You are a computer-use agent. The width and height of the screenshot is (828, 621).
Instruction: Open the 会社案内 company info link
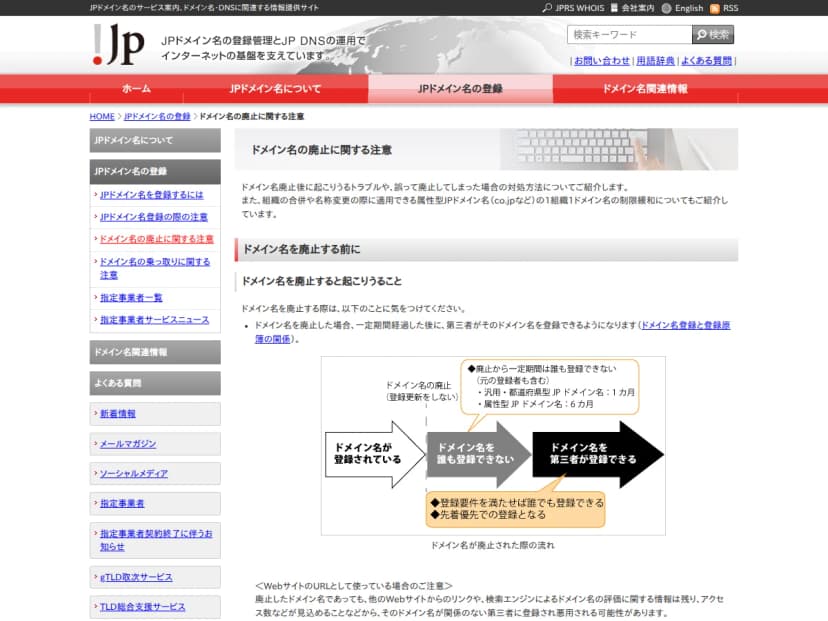pos(633,8)
